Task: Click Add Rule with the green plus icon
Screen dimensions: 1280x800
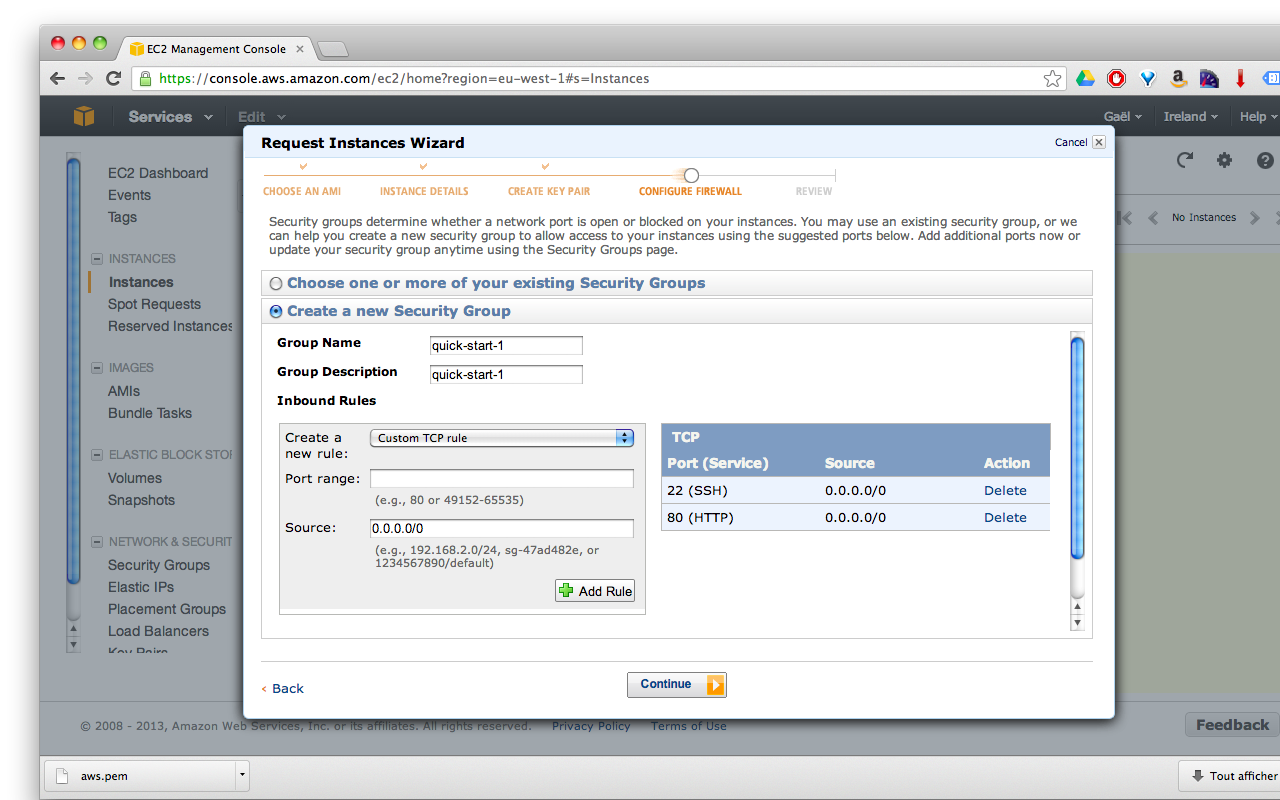Action: (595, 590)
